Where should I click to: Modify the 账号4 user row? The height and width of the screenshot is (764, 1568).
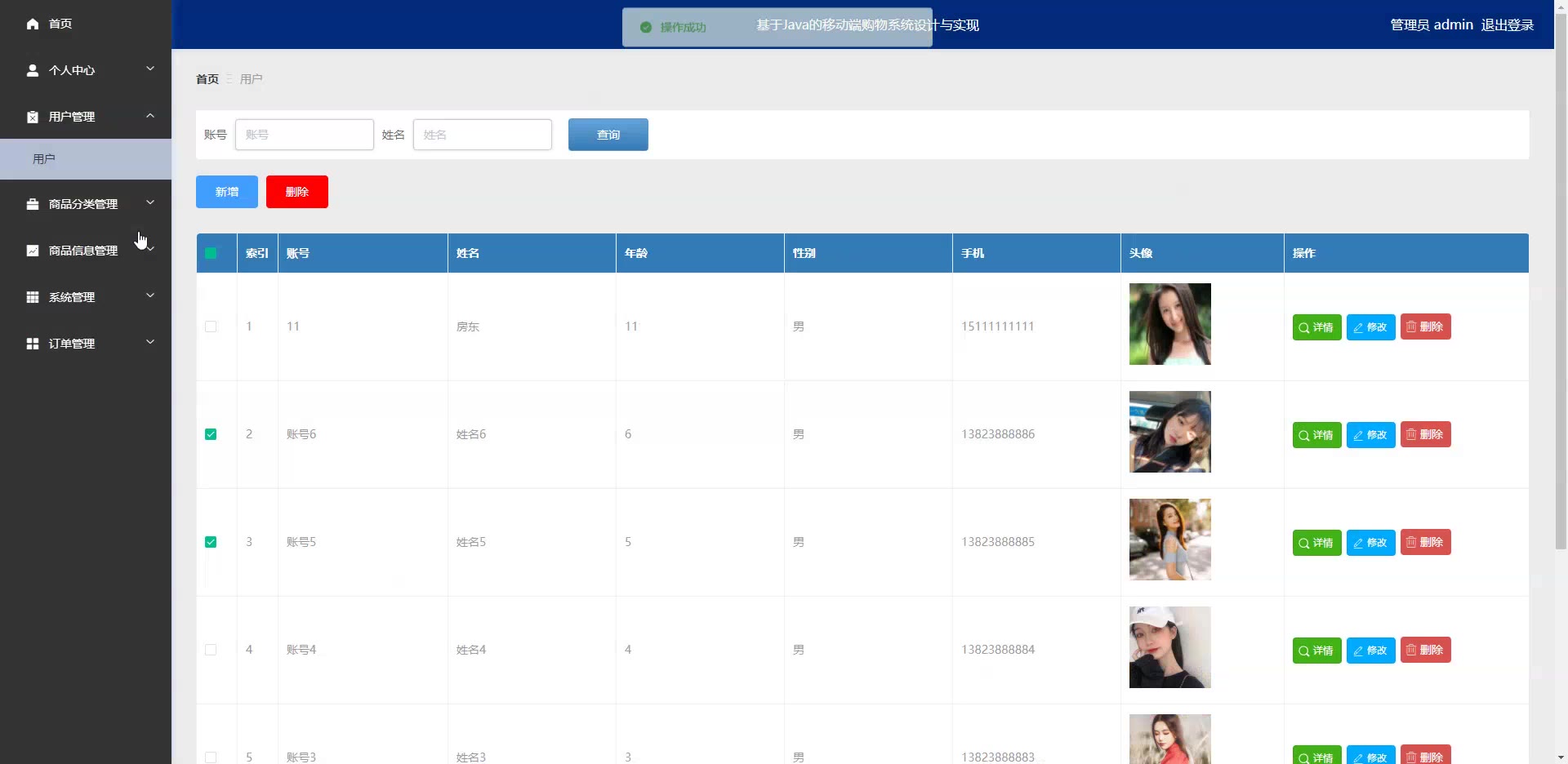1370,651
